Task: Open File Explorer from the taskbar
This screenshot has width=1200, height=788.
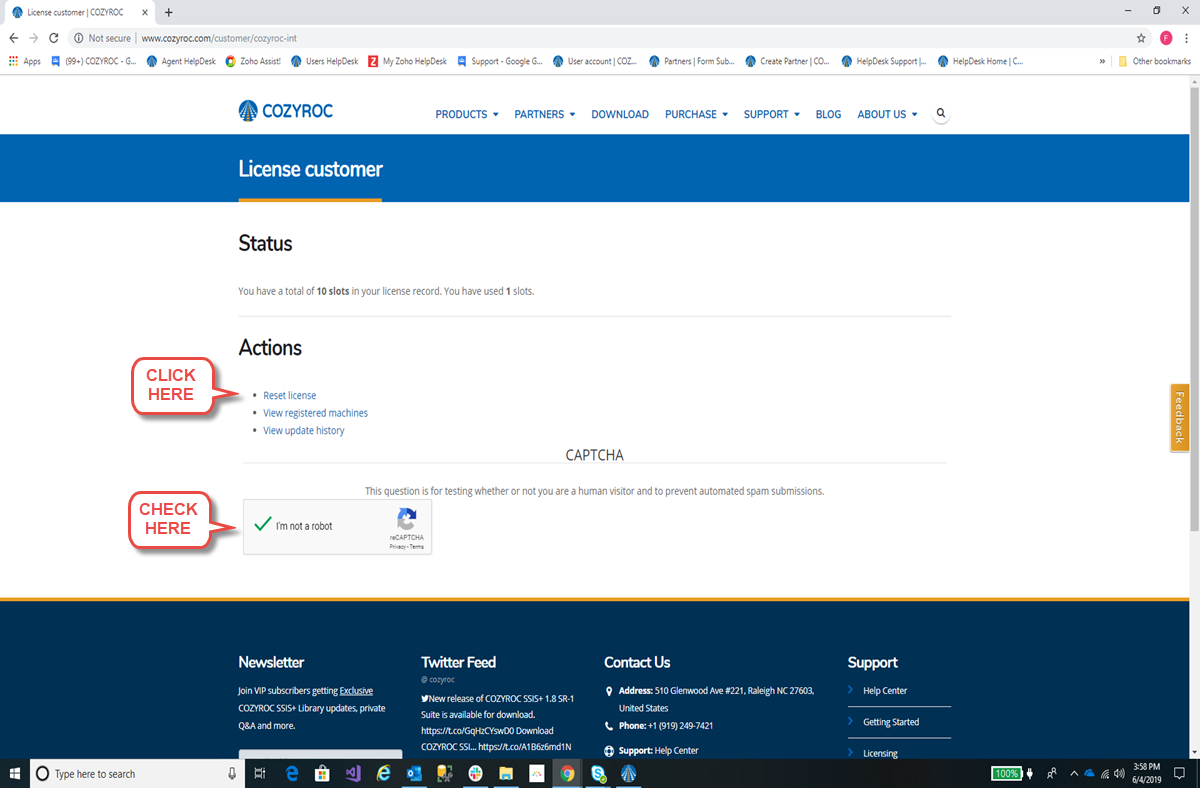Action: [x=506, y=773]
